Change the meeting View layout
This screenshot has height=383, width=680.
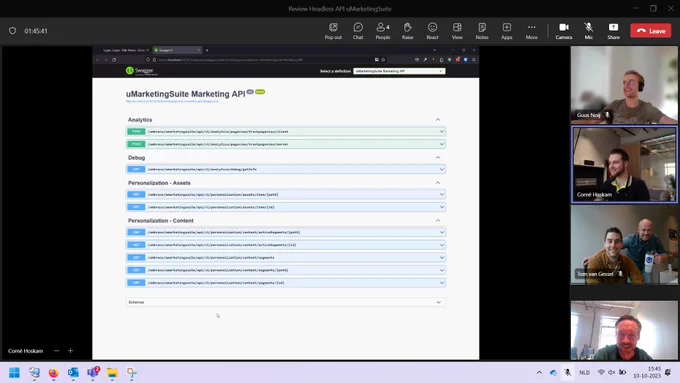[x=457, y=31]
